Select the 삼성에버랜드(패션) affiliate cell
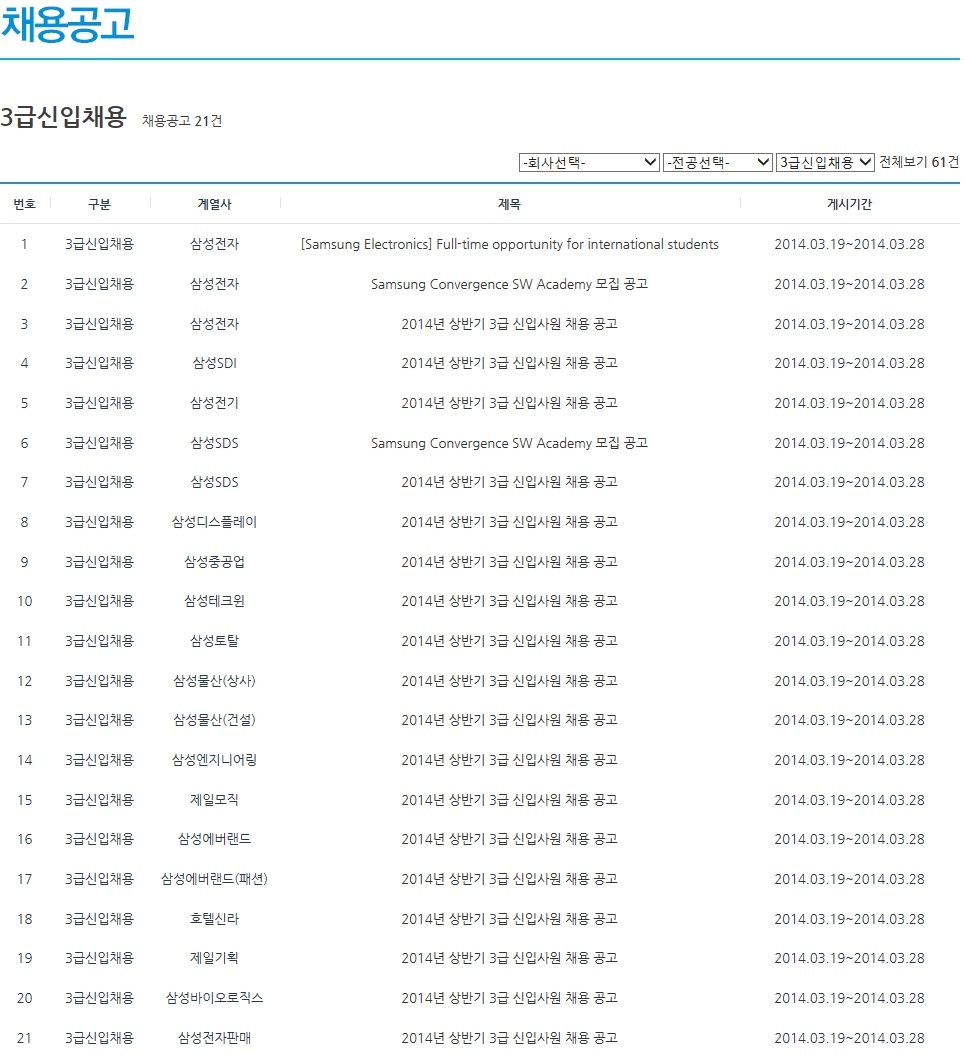 [214, 879]
